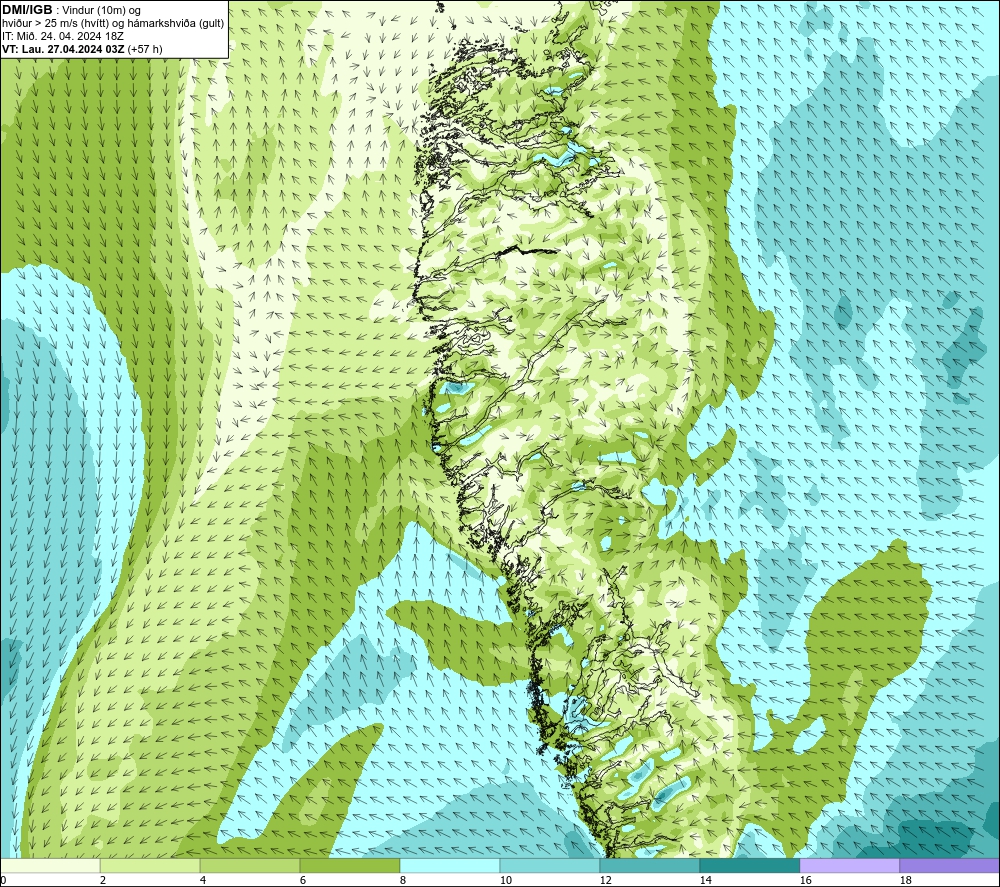Select the lavender 16–18 m/s swatch
Screen dimensions: 1000x887
pos(849,865)
